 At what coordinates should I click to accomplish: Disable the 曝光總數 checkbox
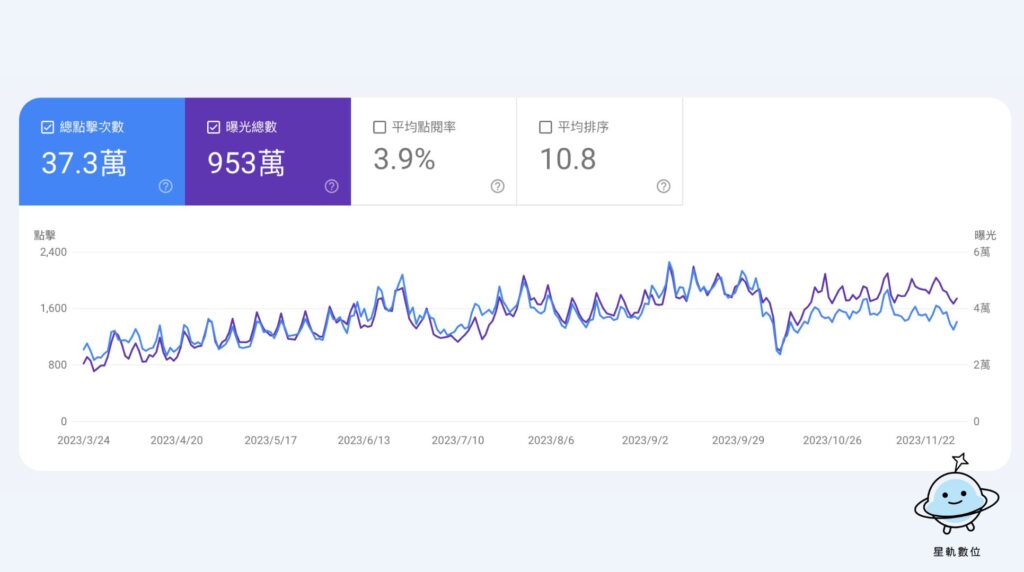[x=213, y=127]
